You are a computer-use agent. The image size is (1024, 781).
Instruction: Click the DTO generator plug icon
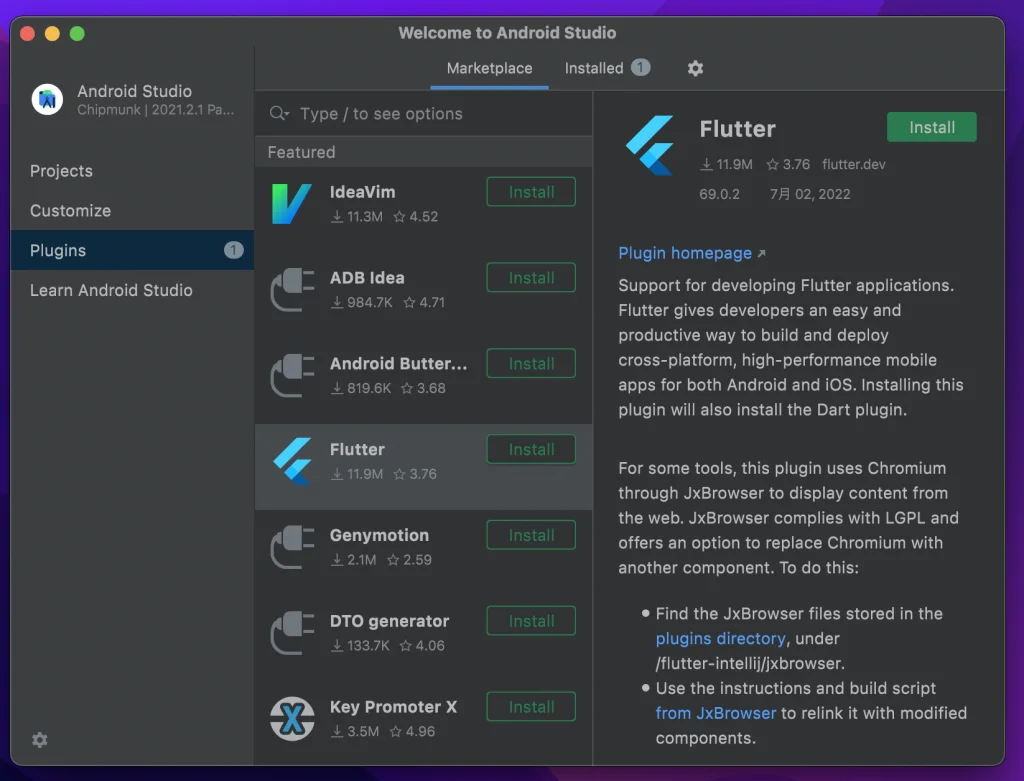(292, 633)
